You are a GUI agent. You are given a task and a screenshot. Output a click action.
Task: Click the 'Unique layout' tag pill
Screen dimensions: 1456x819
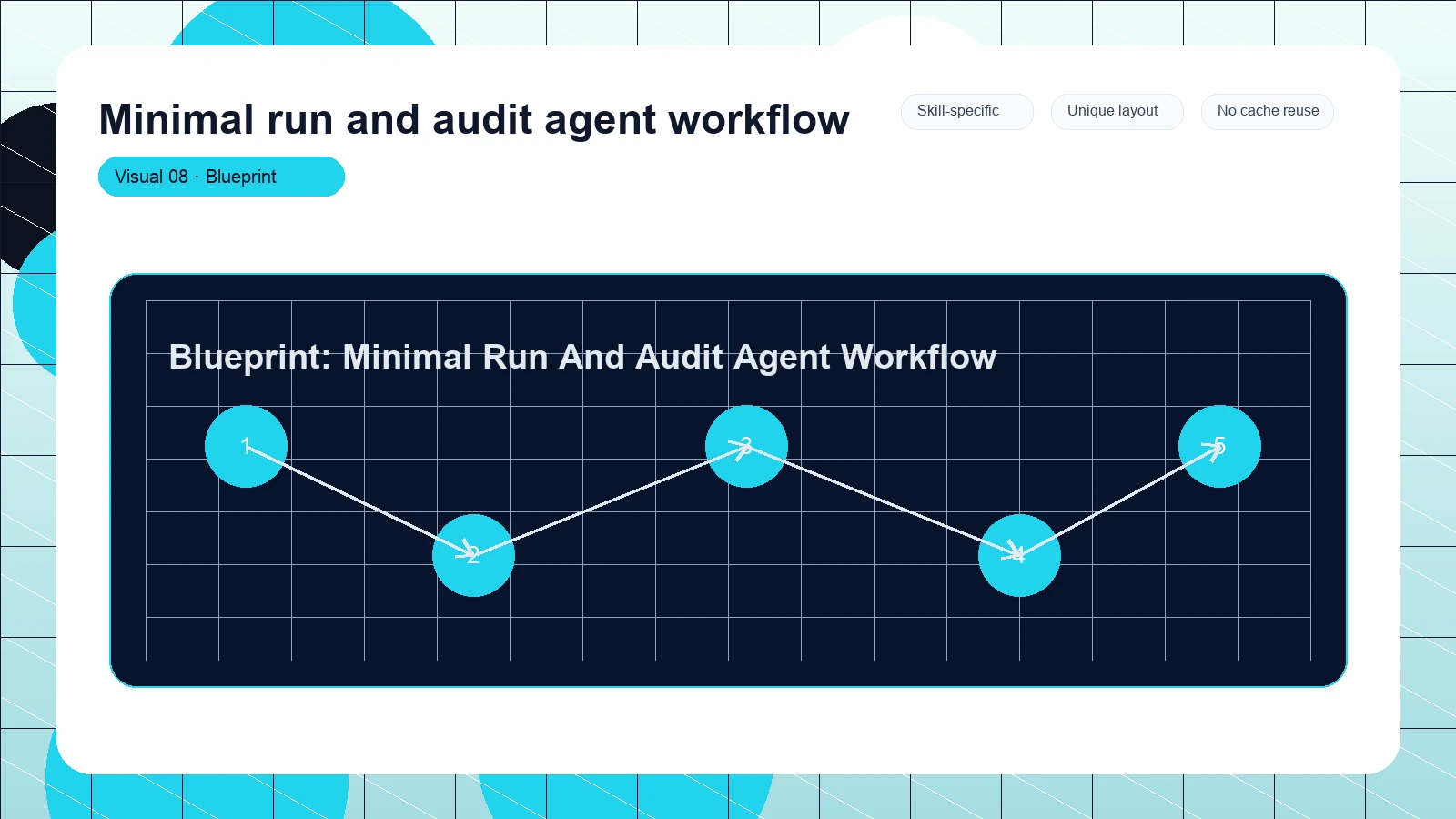point(1117,111)
